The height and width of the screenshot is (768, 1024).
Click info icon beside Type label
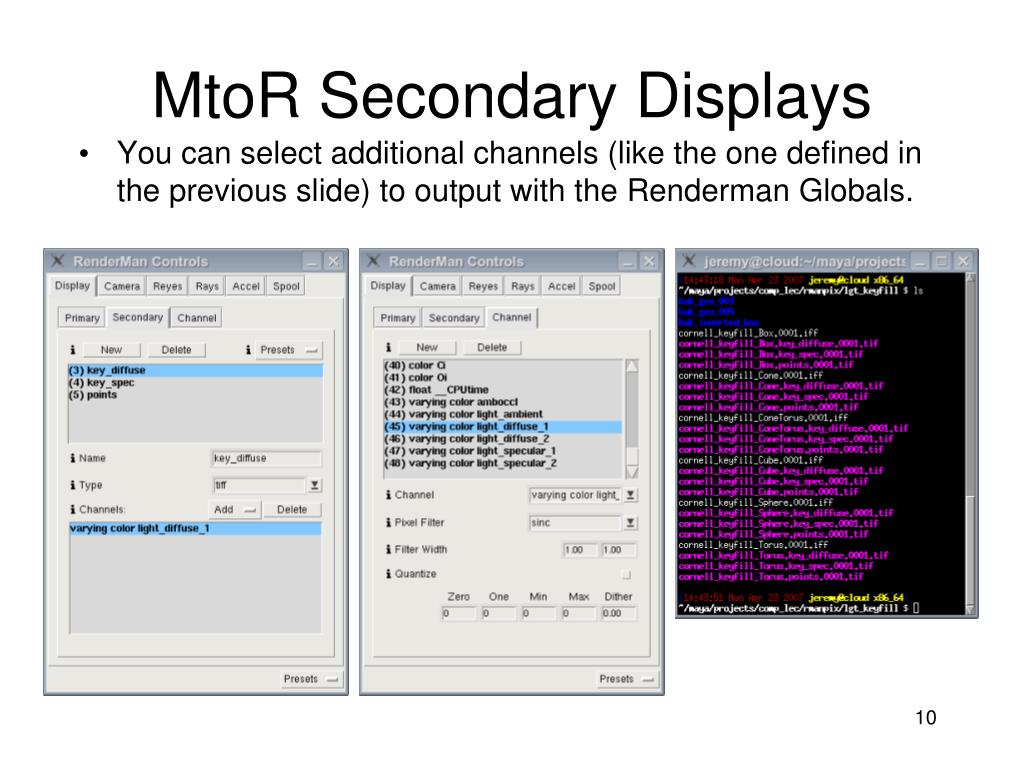pos(73,485)
